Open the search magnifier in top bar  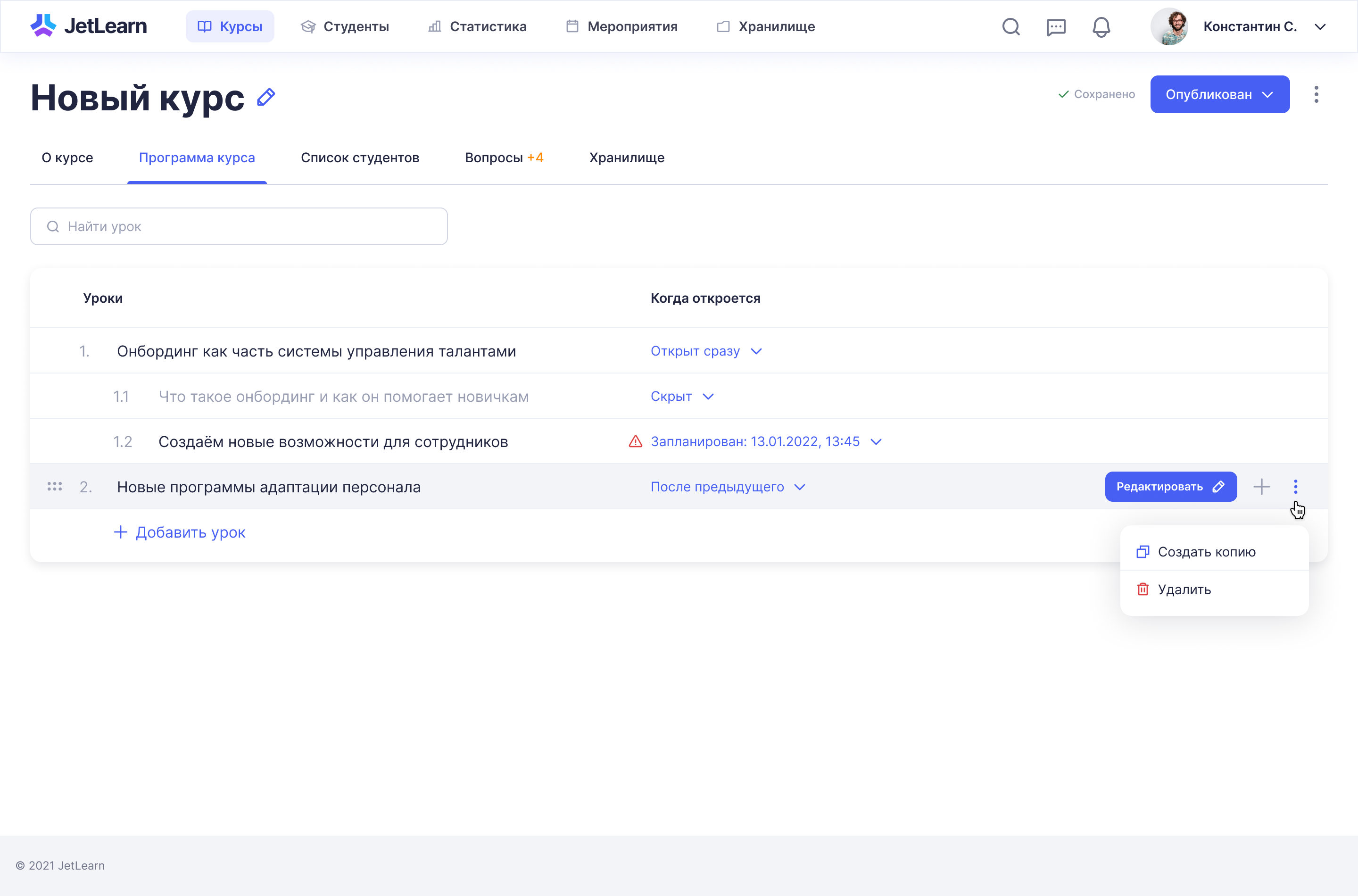1010,27
